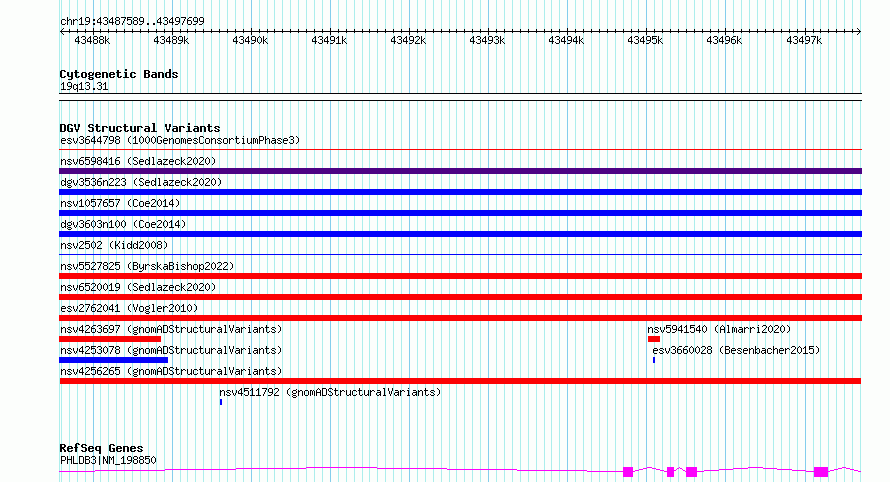Image resolution: width=890 pixels, height=482 pixels.
Task: Click the 43491k ruler tick label
Action: pyautogui.click(x=329, y=40)
